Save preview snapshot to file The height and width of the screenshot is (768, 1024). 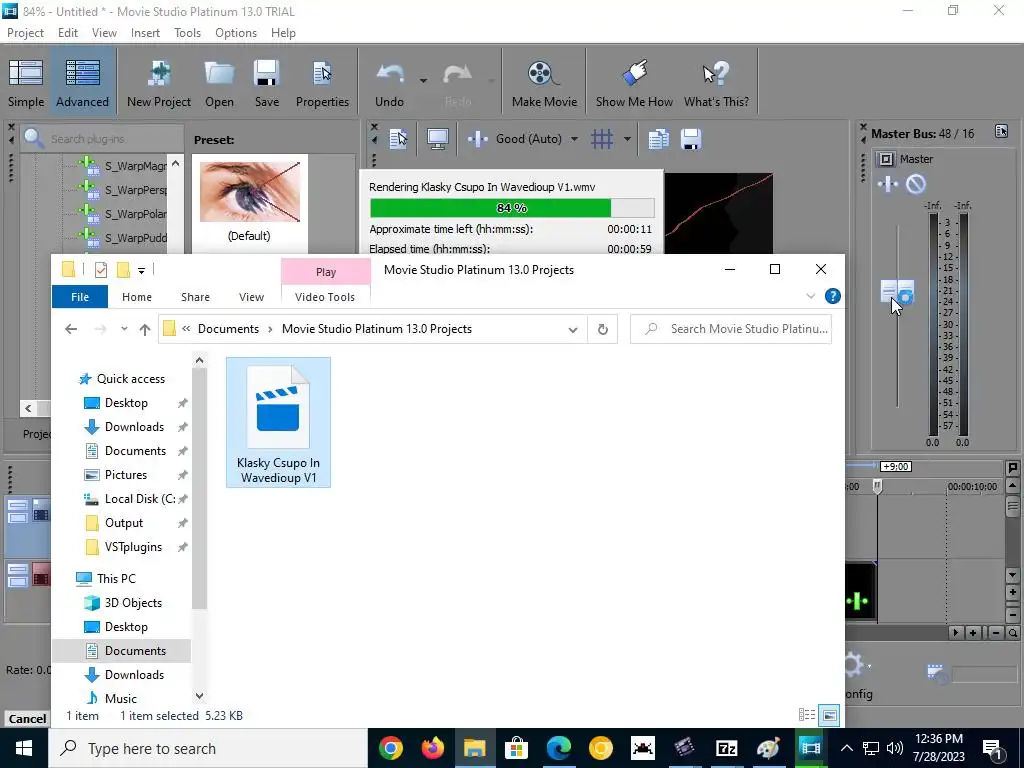point(691,138)
